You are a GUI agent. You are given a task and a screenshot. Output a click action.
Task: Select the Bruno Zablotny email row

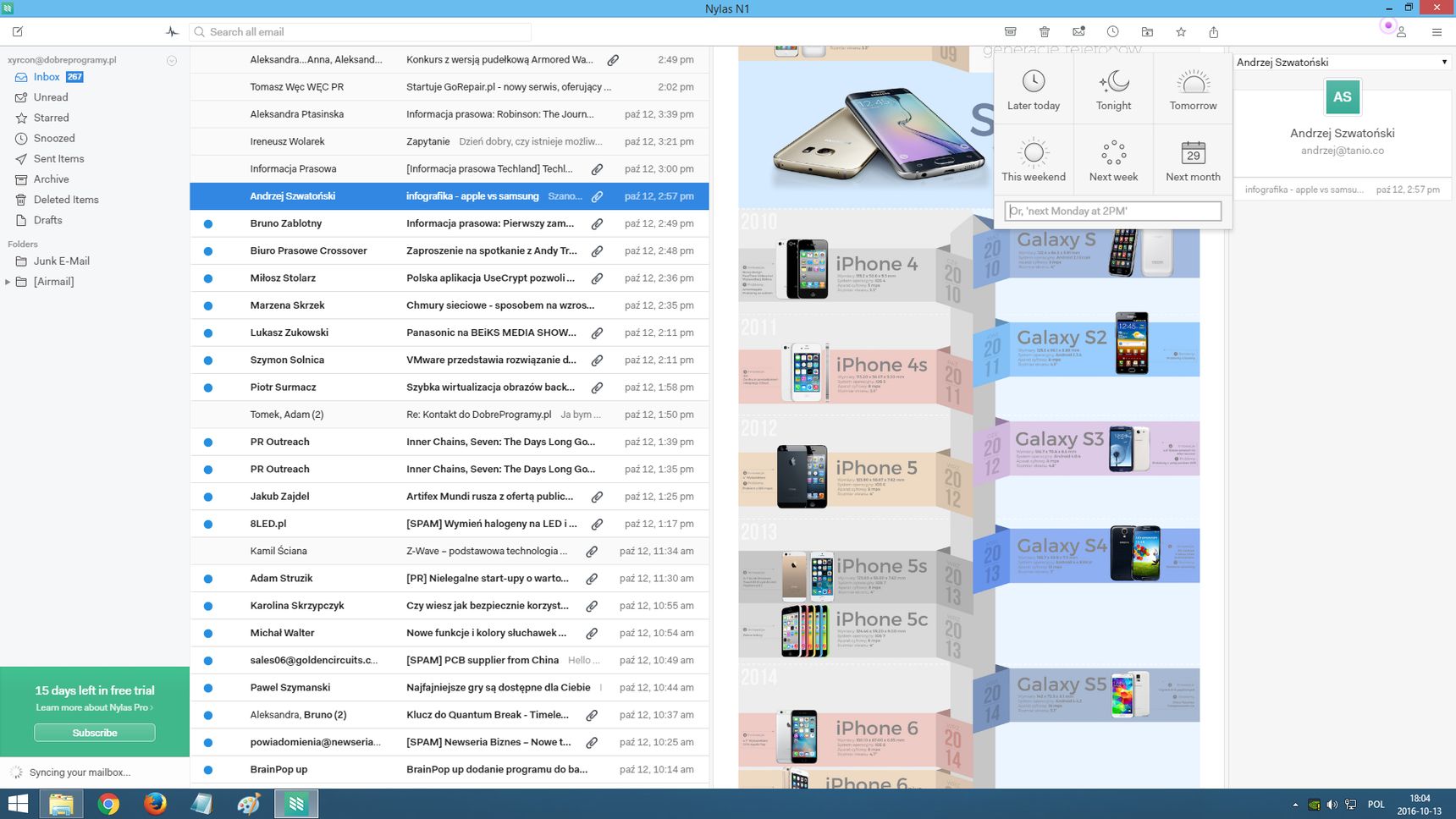pos(449,223)
